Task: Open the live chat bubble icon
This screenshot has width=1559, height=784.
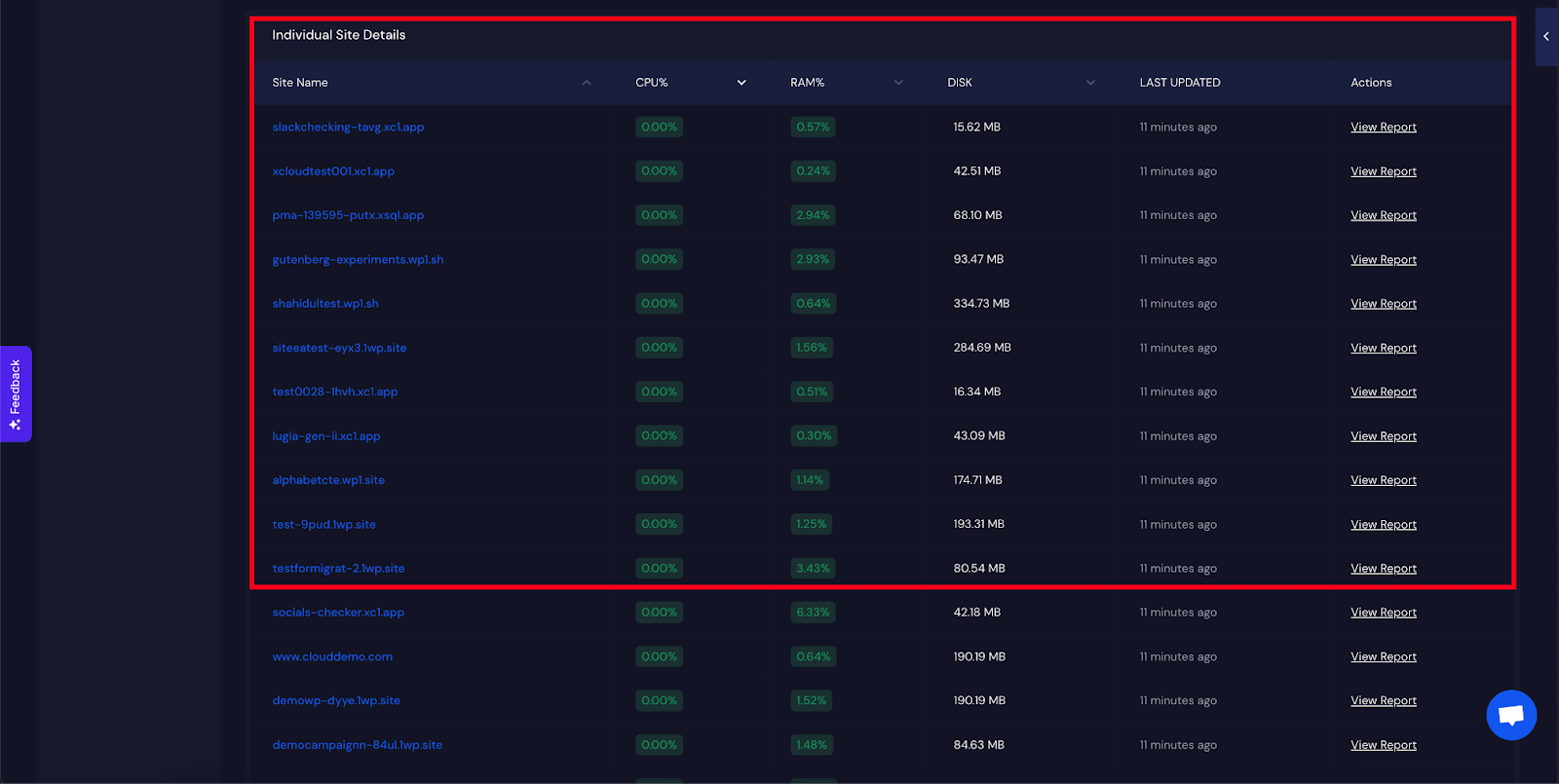Action: point(1511,715)
